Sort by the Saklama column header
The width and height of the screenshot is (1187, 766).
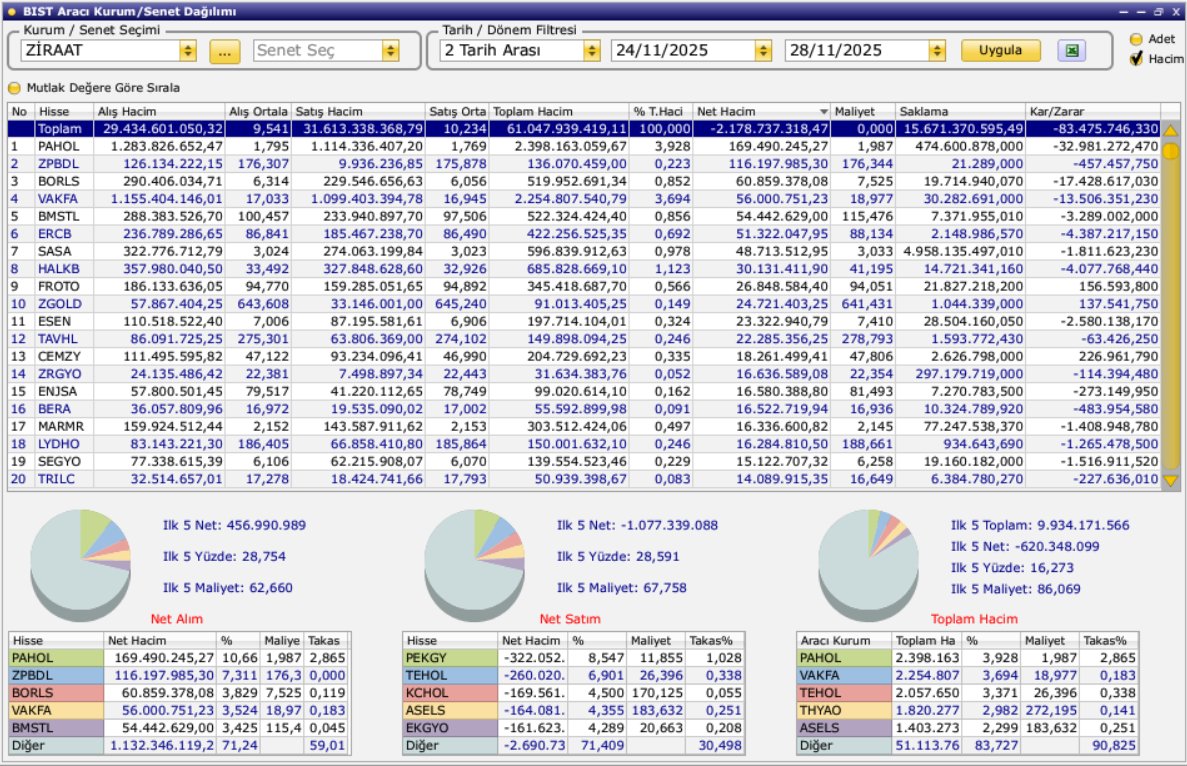(x=961, y=111)
